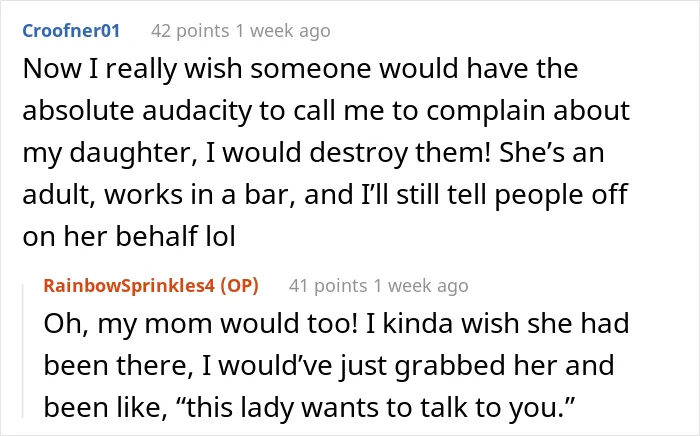Click the "41 points" score label
Screen dimensions: 700x436
[x=328, y=286]
